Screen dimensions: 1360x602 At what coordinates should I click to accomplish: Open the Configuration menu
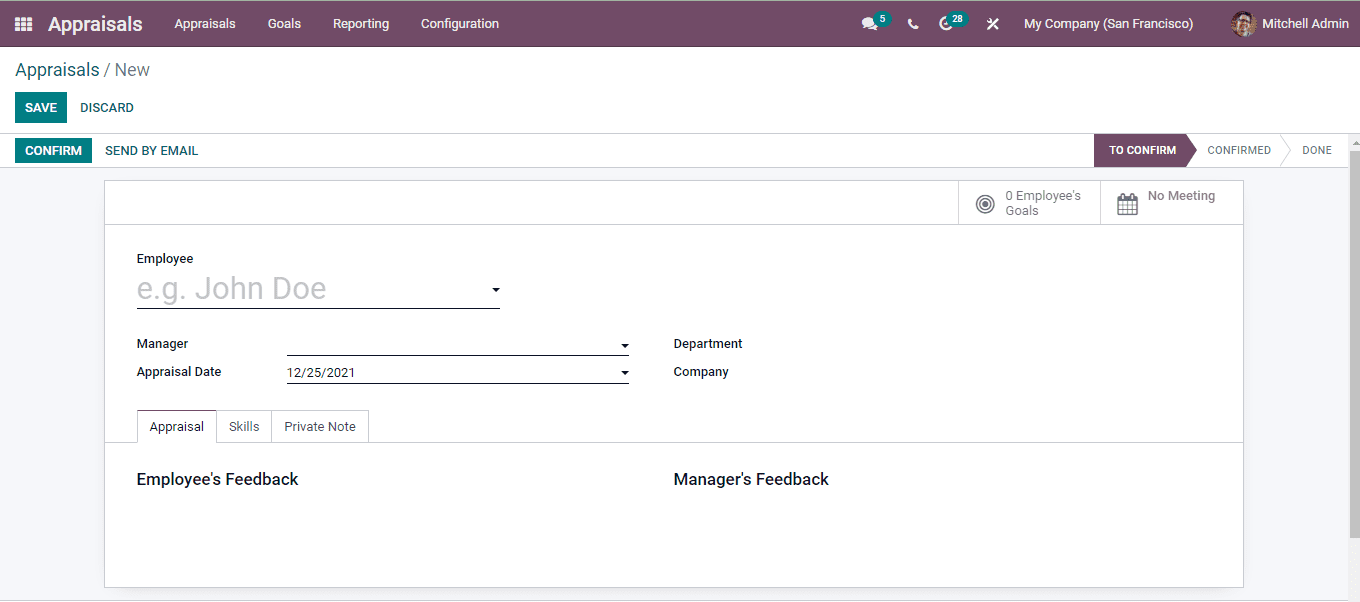click(x=460, y=24)
